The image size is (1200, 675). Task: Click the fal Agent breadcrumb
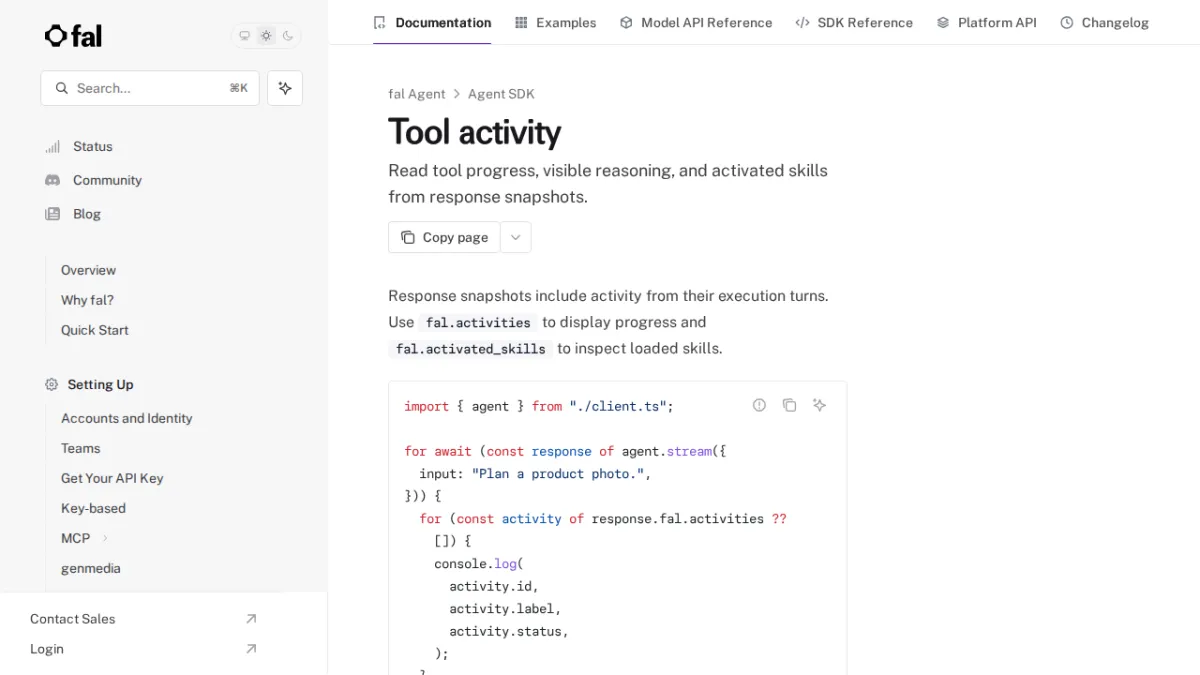tap(417, 94)
